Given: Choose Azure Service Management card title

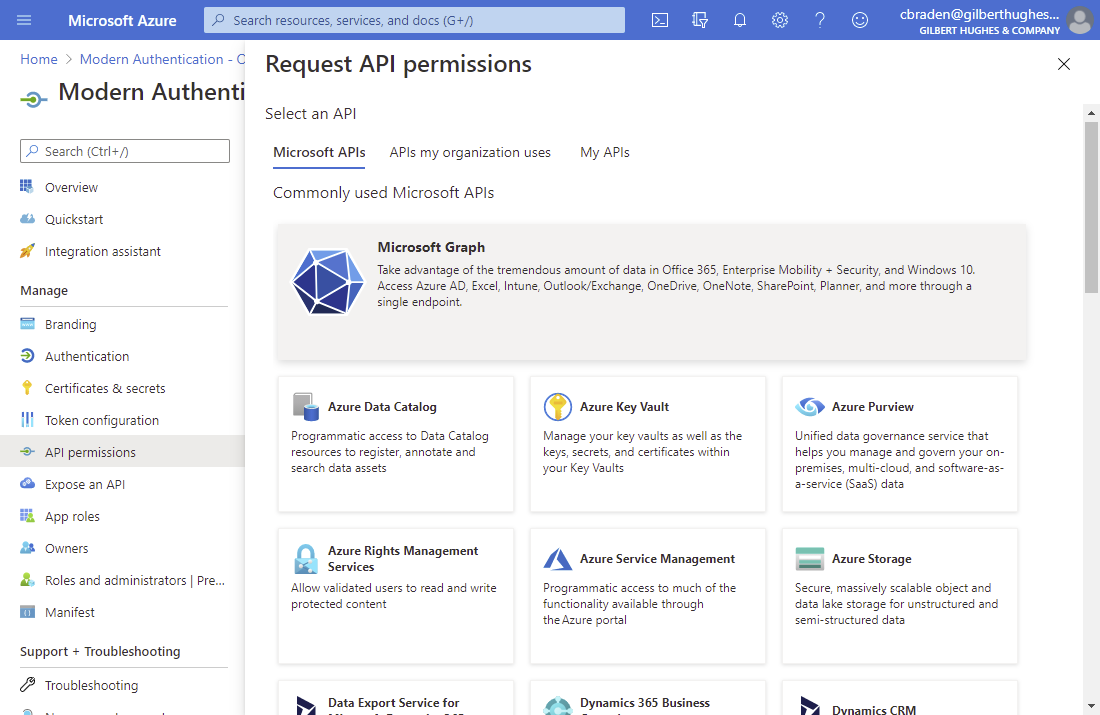Looking at the screenshot, I should (657, 559).
